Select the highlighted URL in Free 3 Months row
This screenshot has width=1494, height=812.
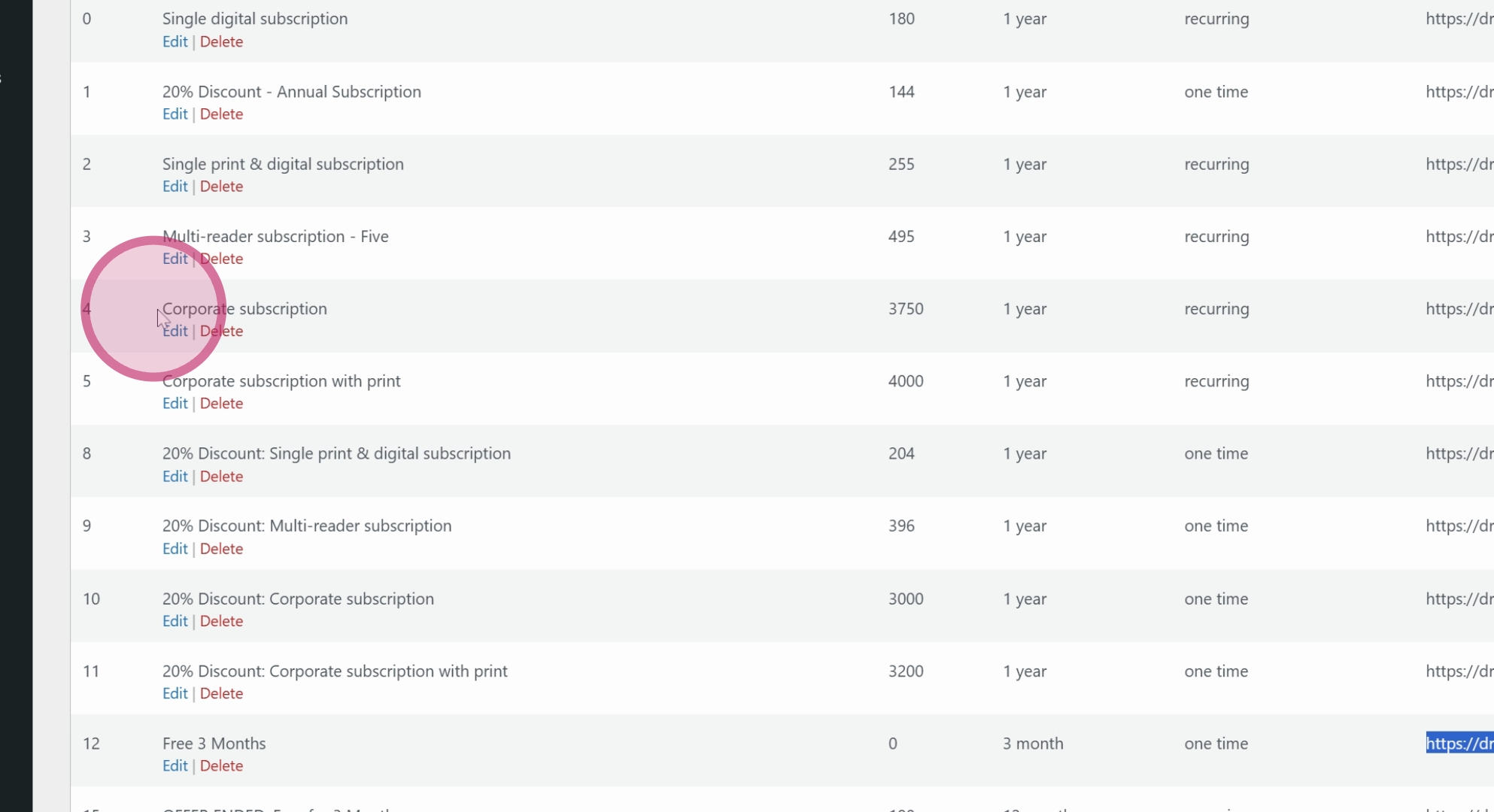(1459, 744)
